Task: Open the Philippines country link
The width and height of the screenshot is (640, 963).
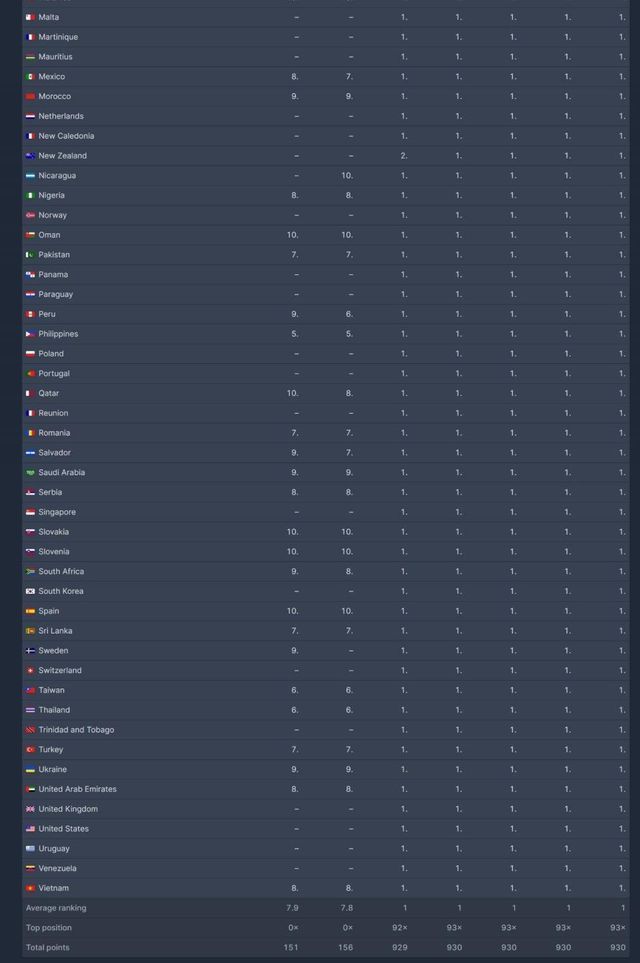Action: (58, 334)
